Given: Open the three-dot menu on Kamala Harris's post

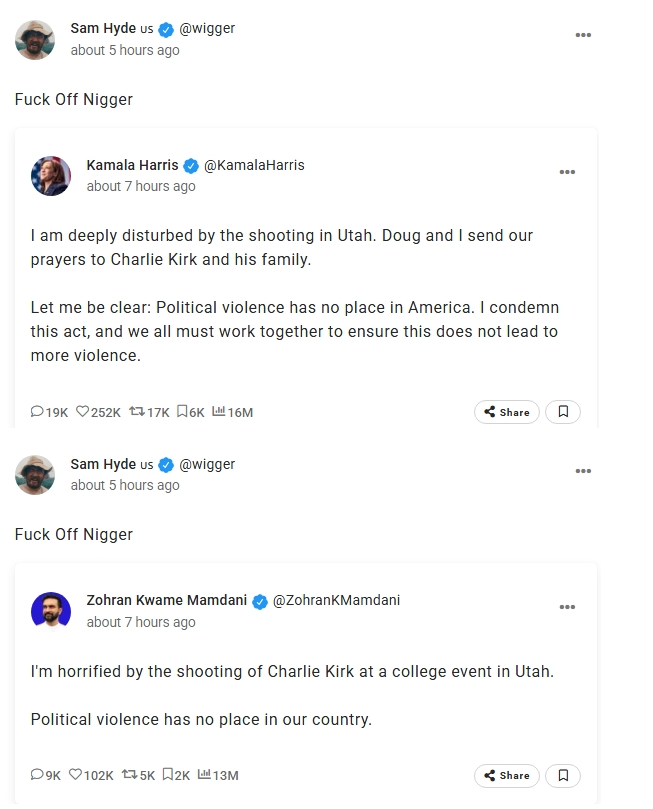Looking at the screenshot, I should pos(567,173).
